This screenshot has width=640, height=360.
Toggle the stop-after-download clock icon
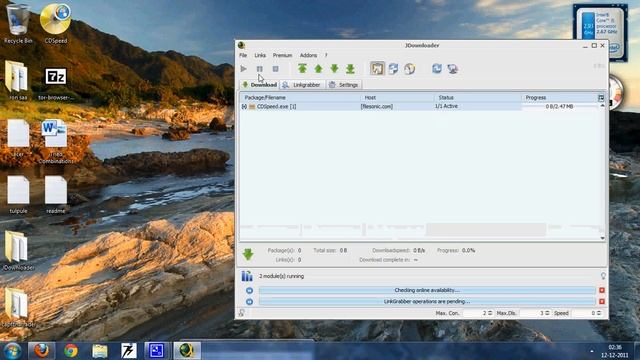tap(409, 69)
